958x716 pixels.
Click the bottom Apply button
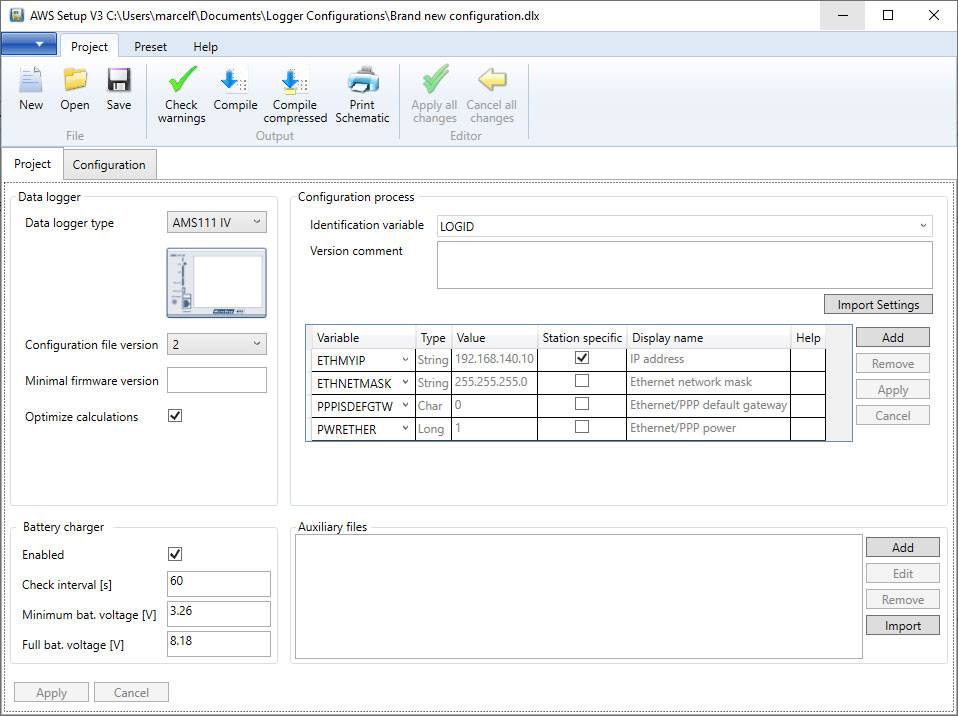51,693
